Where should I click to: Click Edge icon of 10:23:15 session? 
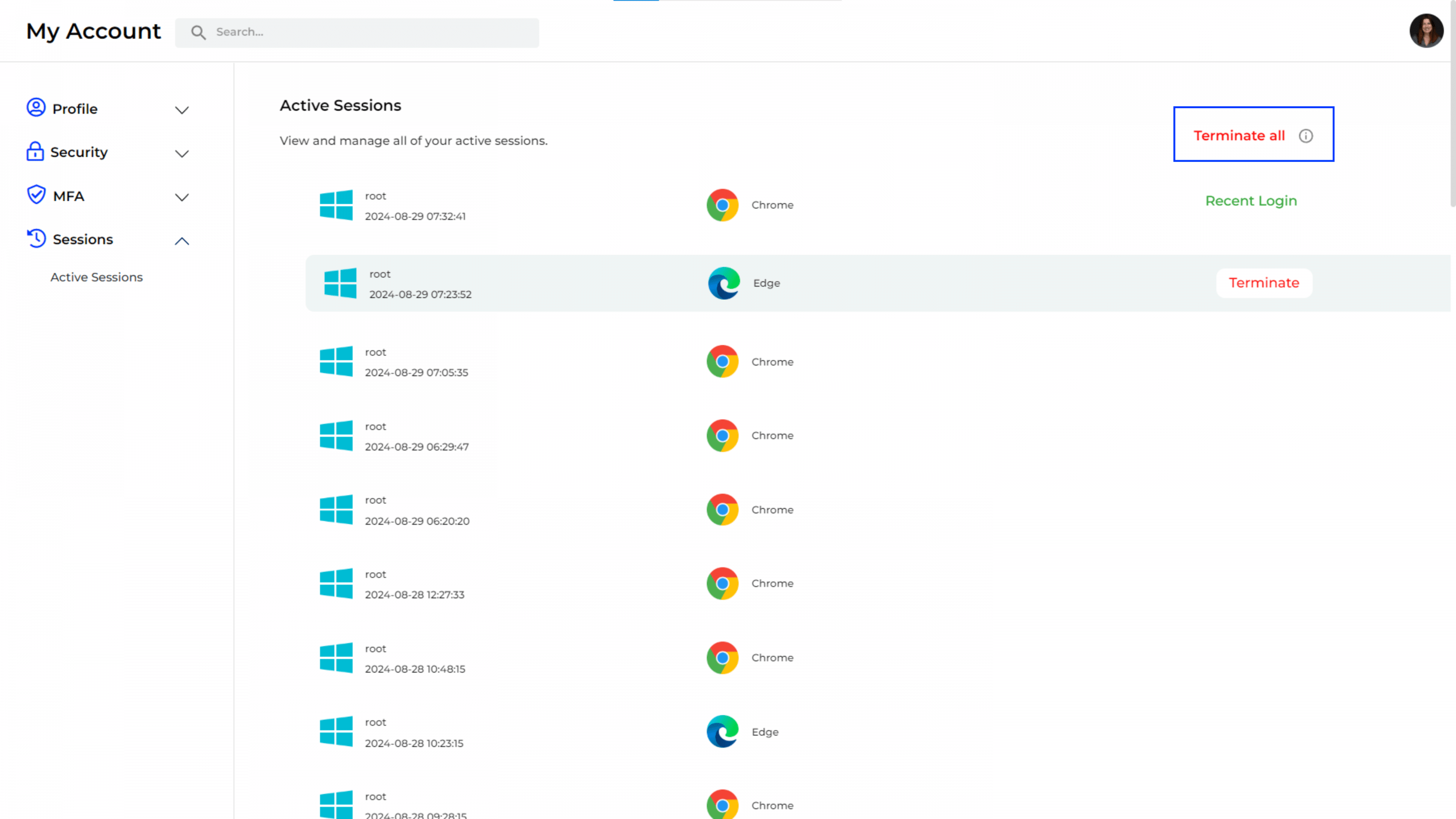coord(722,732)
